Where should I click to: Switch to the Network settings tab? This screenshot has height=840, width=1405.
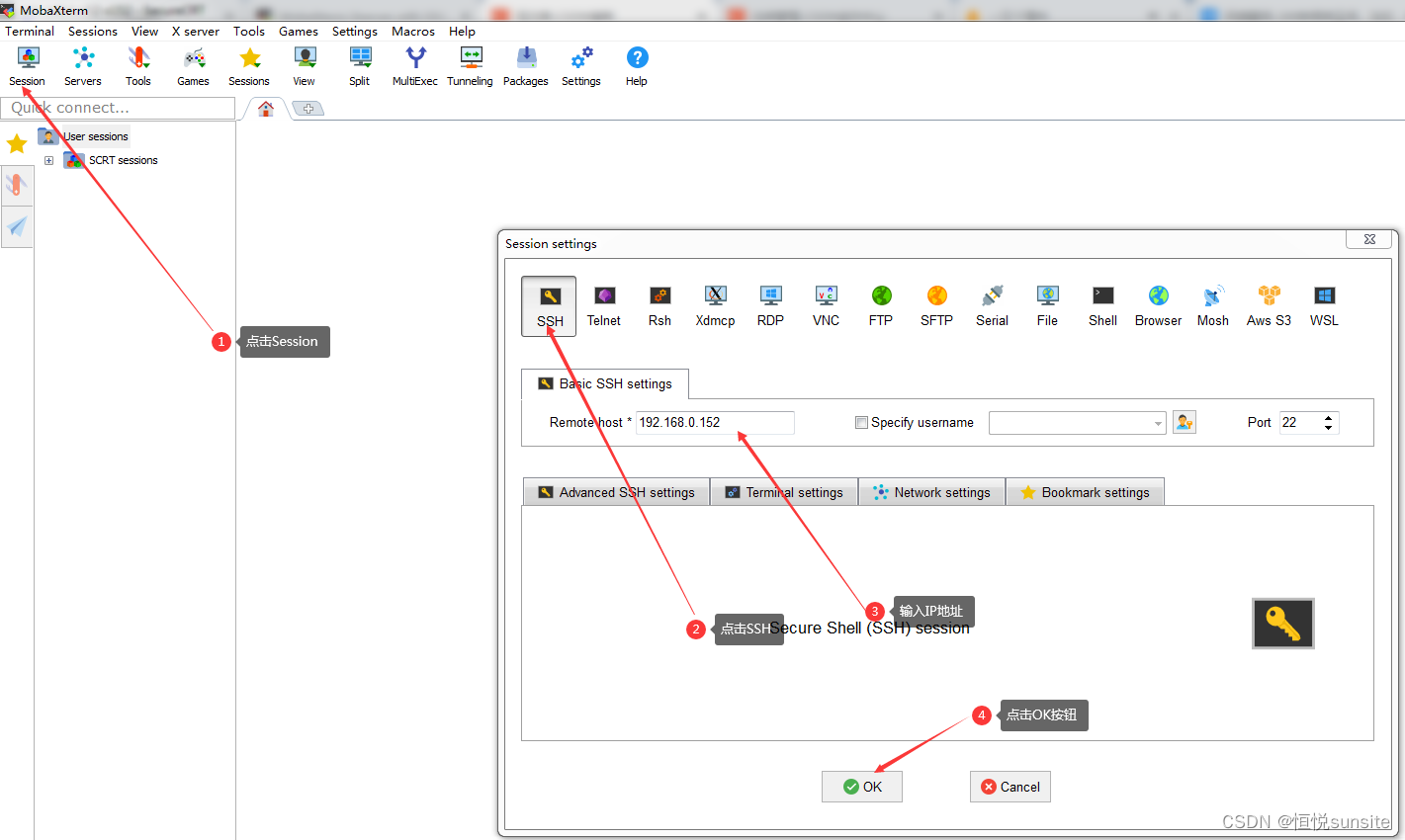(x=931, y=492)
